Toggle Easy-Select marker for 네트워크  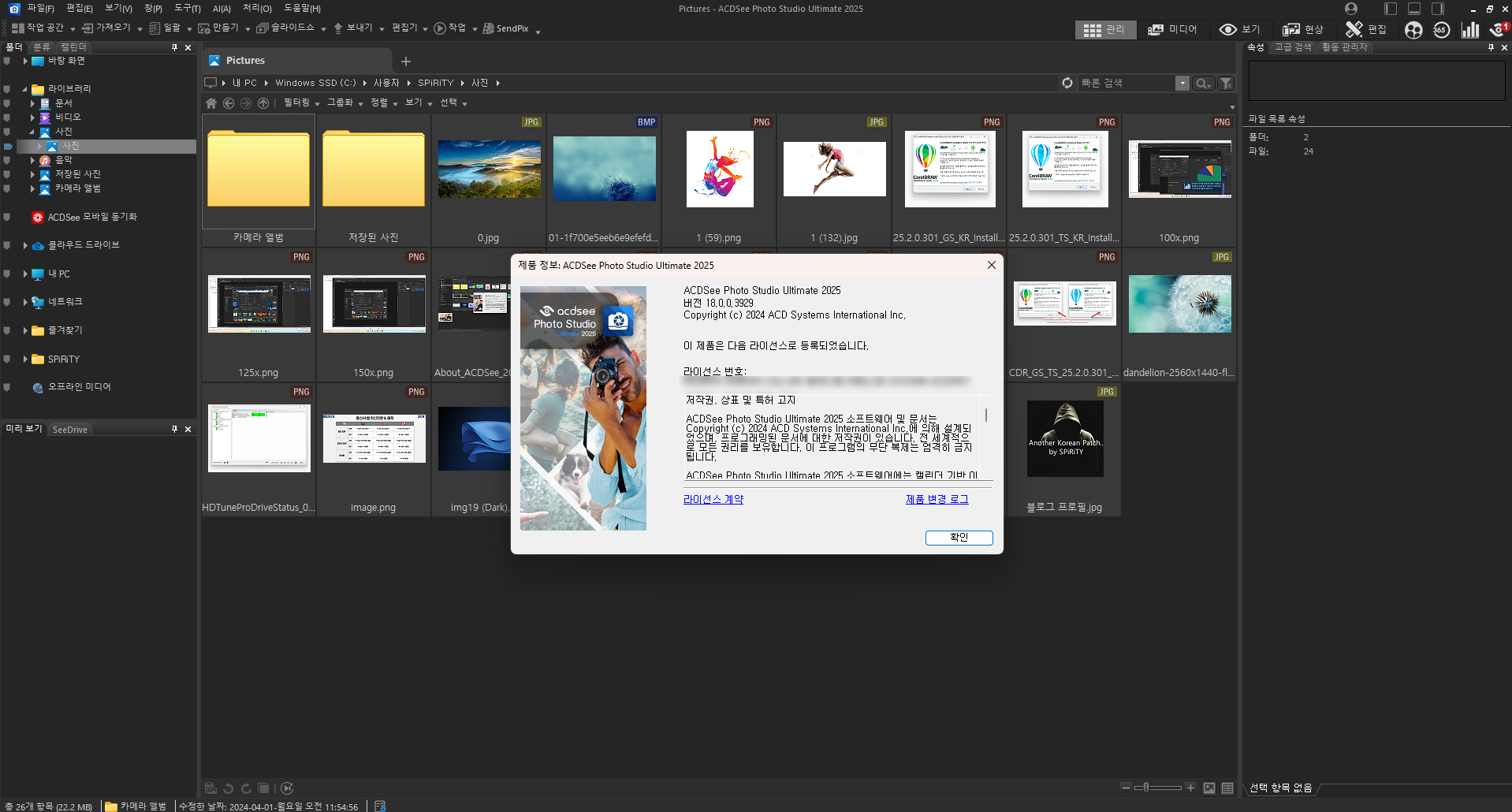pos(7,302)
